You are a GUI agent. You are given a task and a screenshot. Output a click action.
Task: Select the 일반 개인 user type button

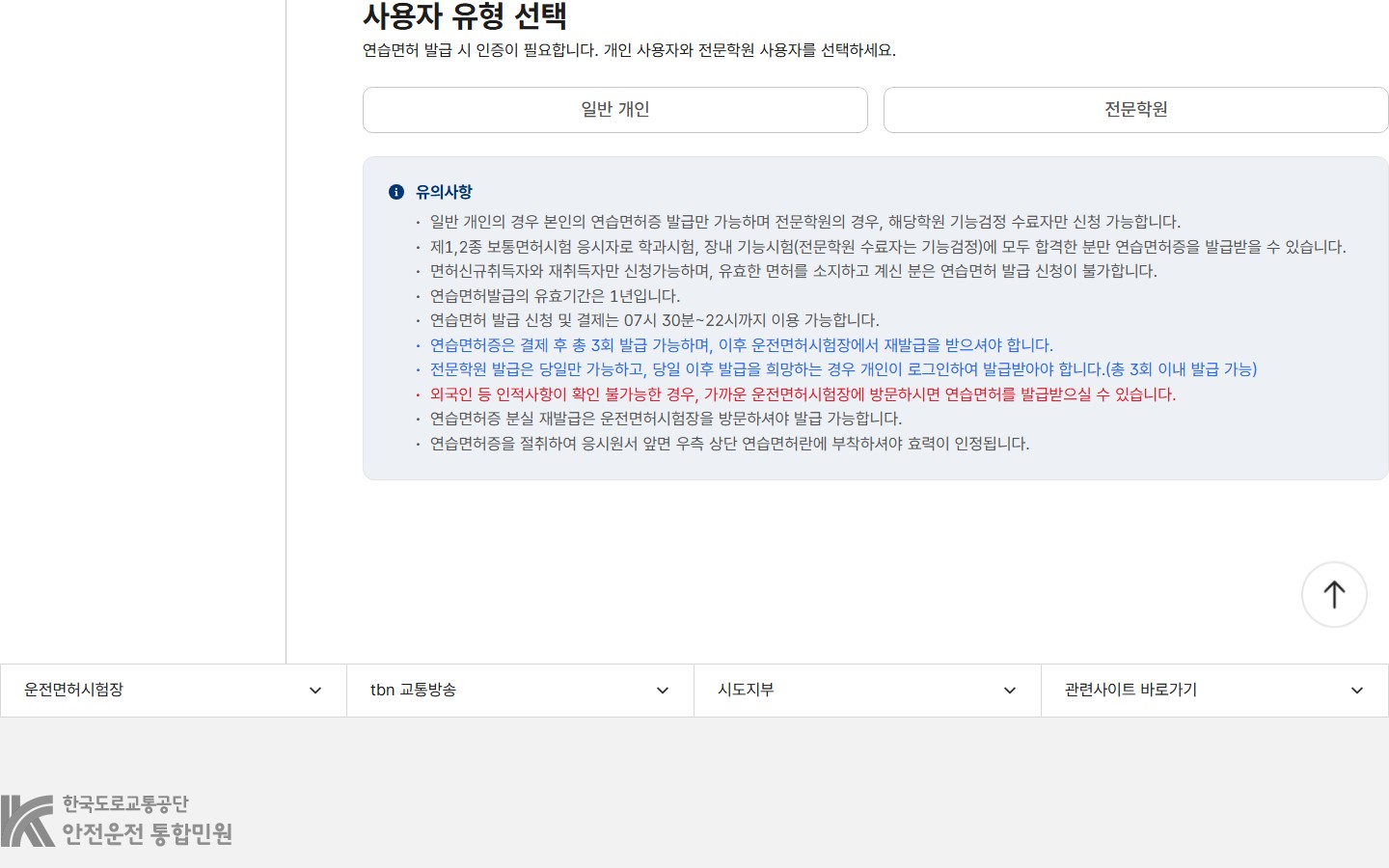(615, 110)
